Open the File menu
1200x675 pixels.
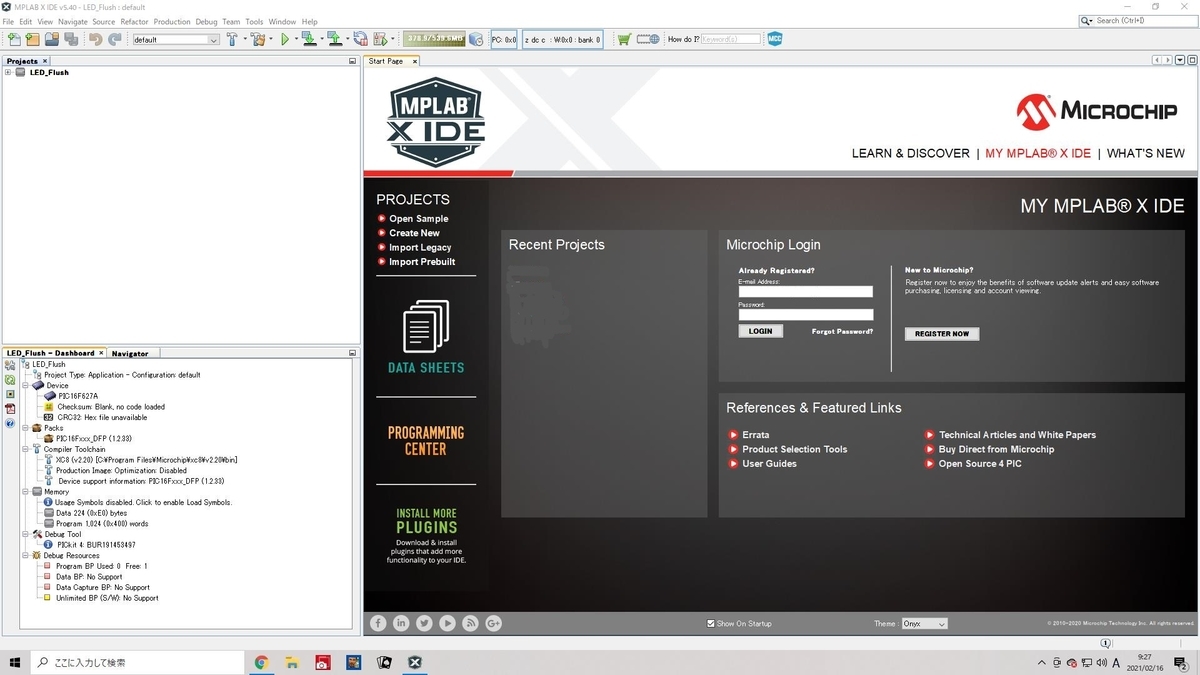coord(8,21)
